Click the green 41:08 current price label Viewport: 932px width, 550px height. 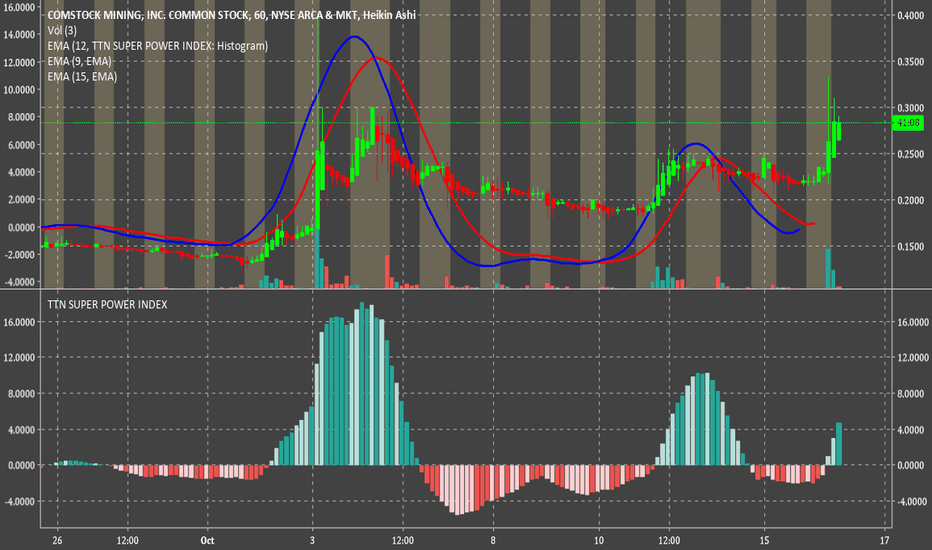908,123
